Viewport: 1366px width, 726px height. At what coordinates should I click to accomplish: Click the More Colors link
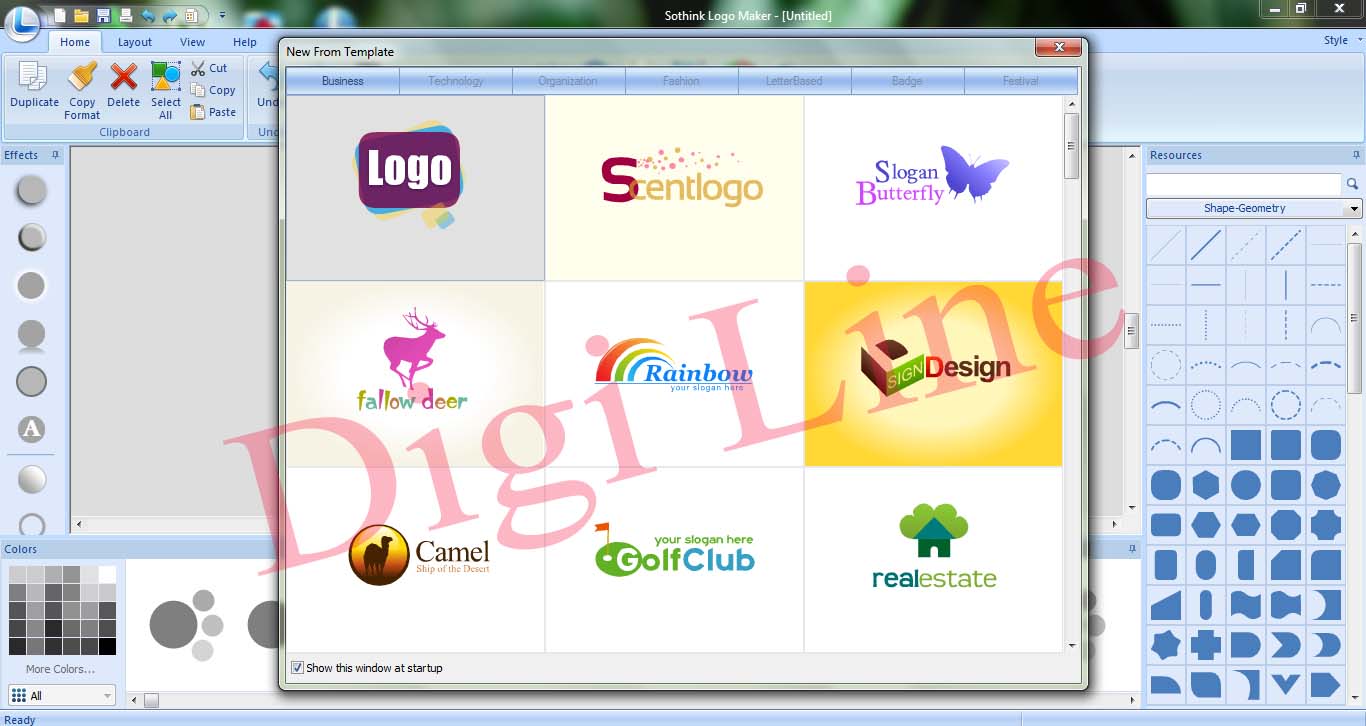(60, 669)
